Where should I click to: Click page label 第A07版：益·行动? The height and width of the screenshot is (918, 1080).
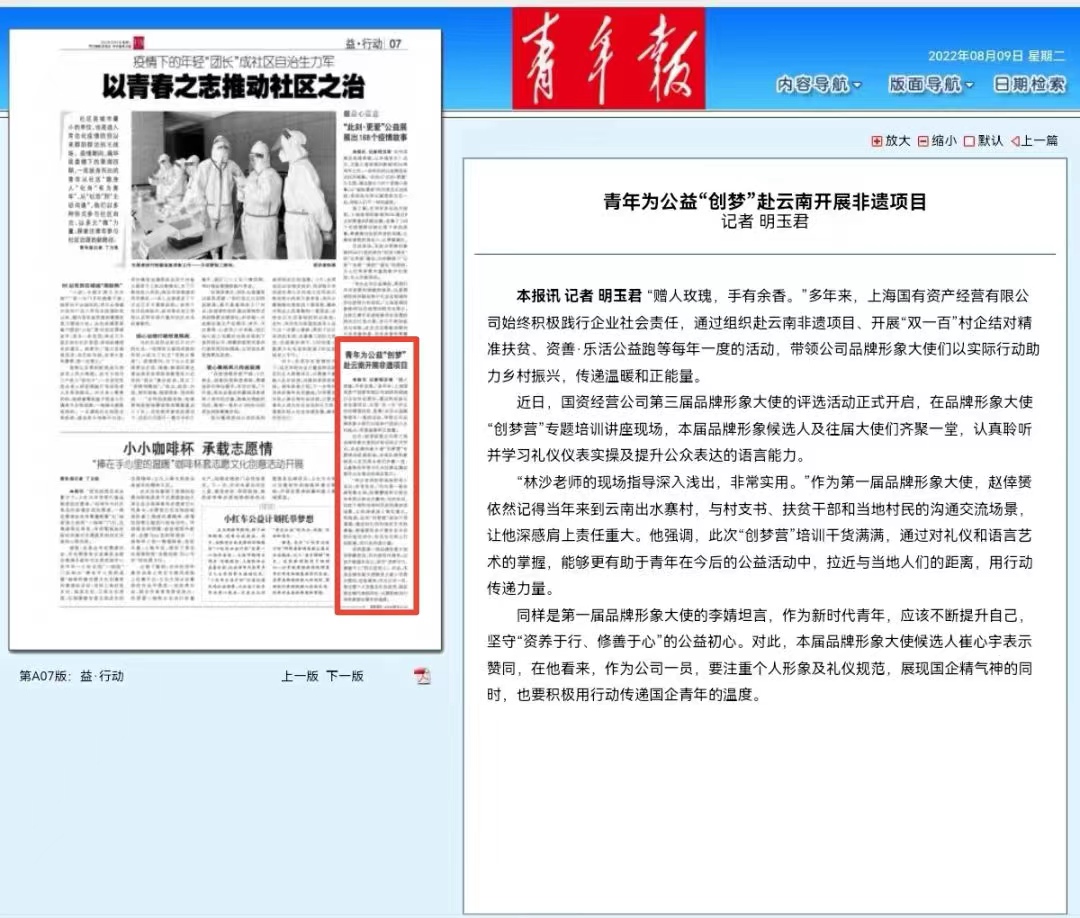pos(72,676)
